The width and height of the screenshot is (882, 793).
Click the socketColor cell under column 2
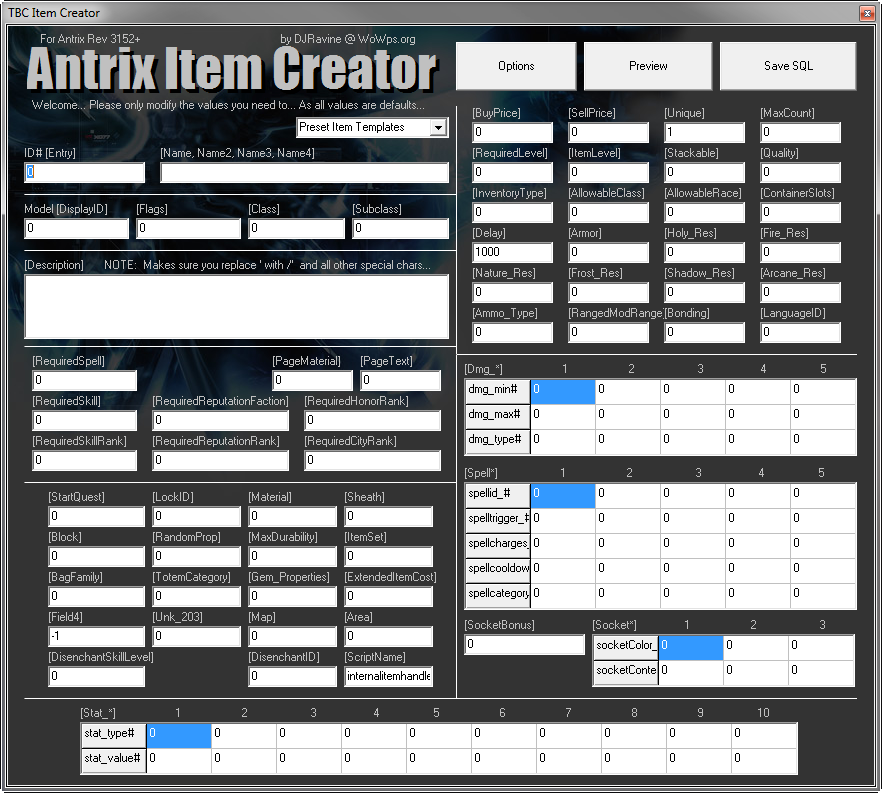pos(755,648)
